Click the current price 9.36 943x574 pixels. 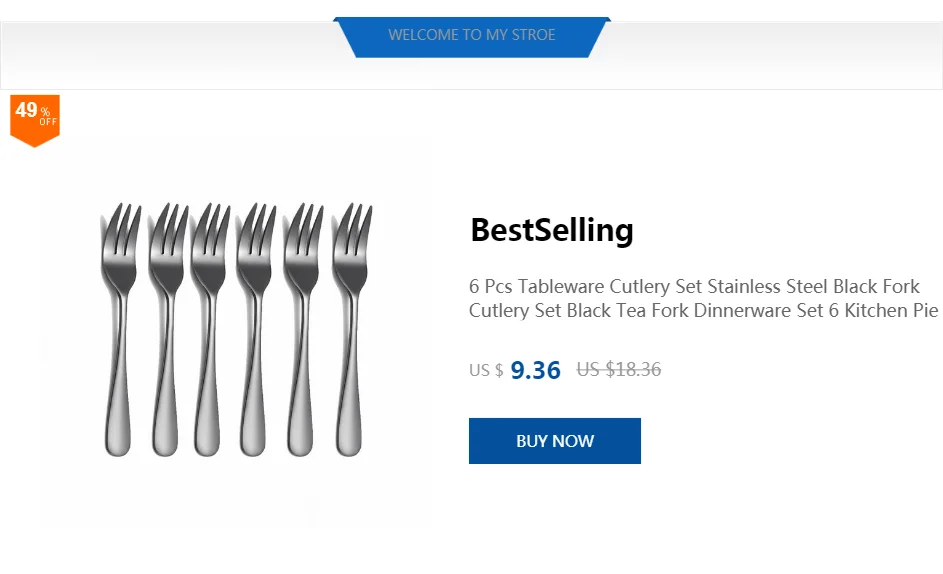click(x=535, y=370)
